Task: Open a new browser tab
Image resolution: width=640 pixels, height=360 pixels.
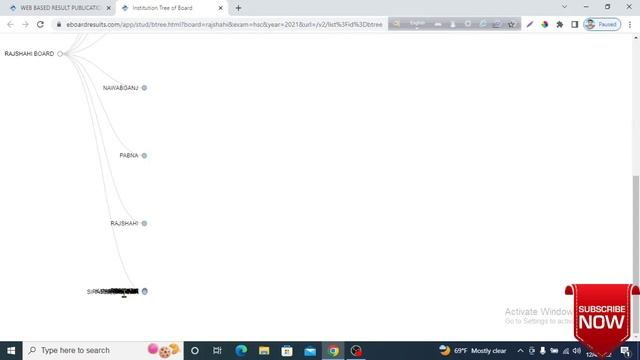Action: tap(238, 8)
